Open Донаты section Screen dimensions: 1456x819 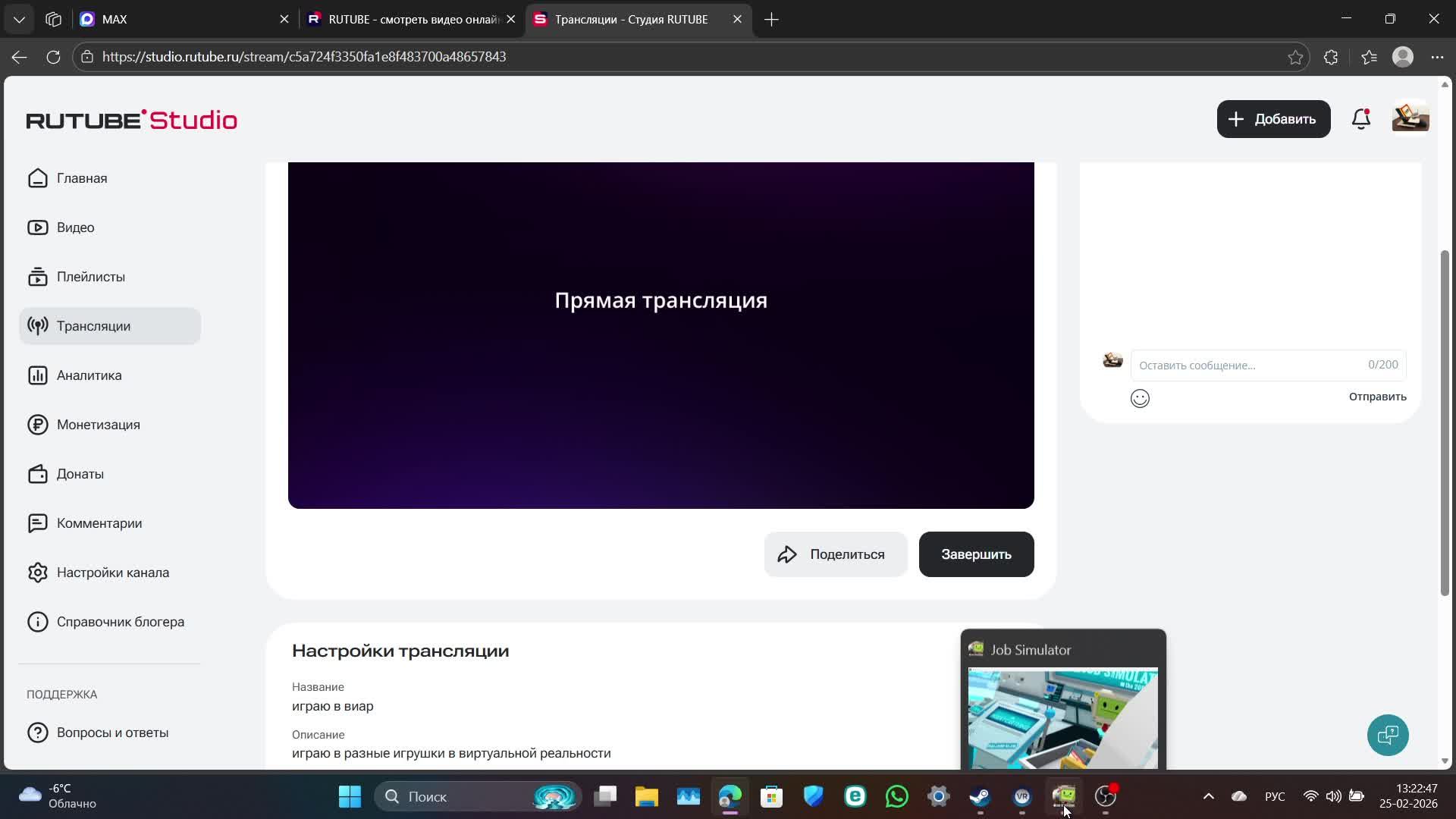(x=80, y=474)
